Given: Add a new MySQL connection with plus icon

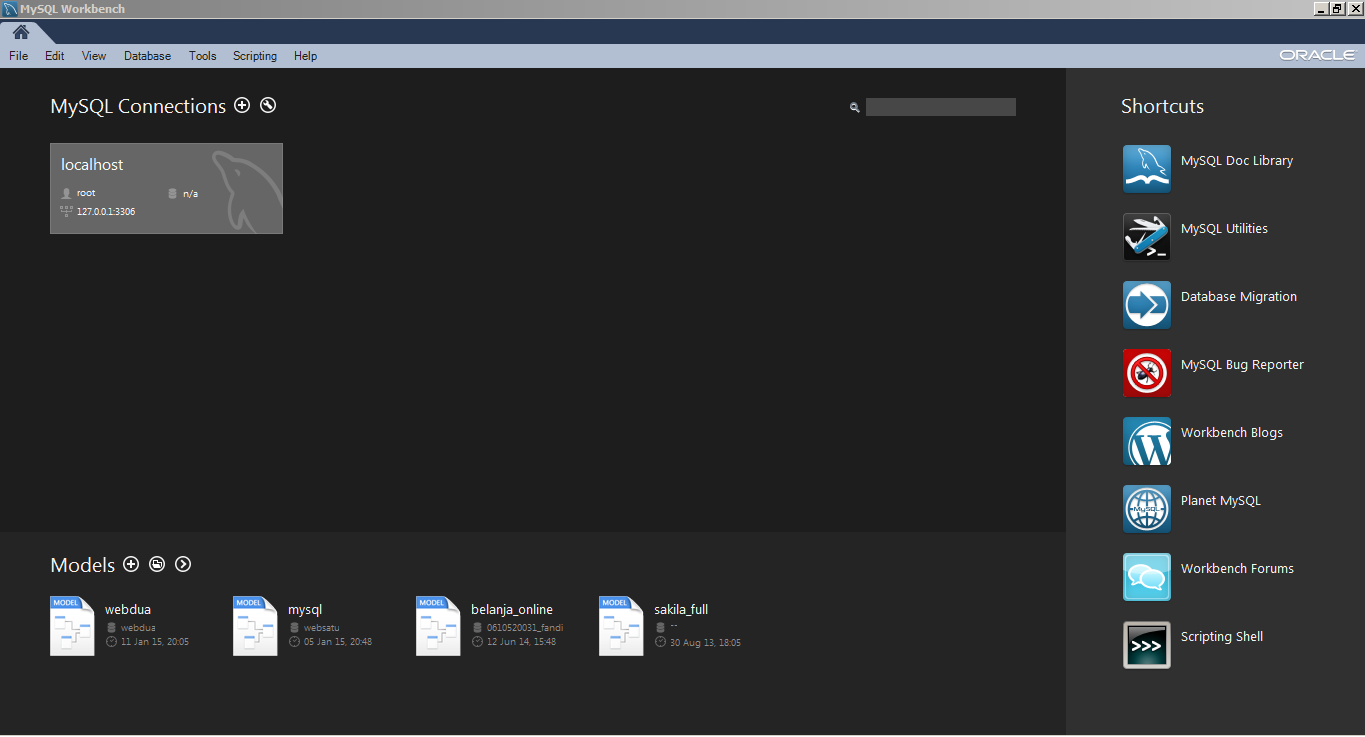Looking at the screenshot, I should 242,105.
